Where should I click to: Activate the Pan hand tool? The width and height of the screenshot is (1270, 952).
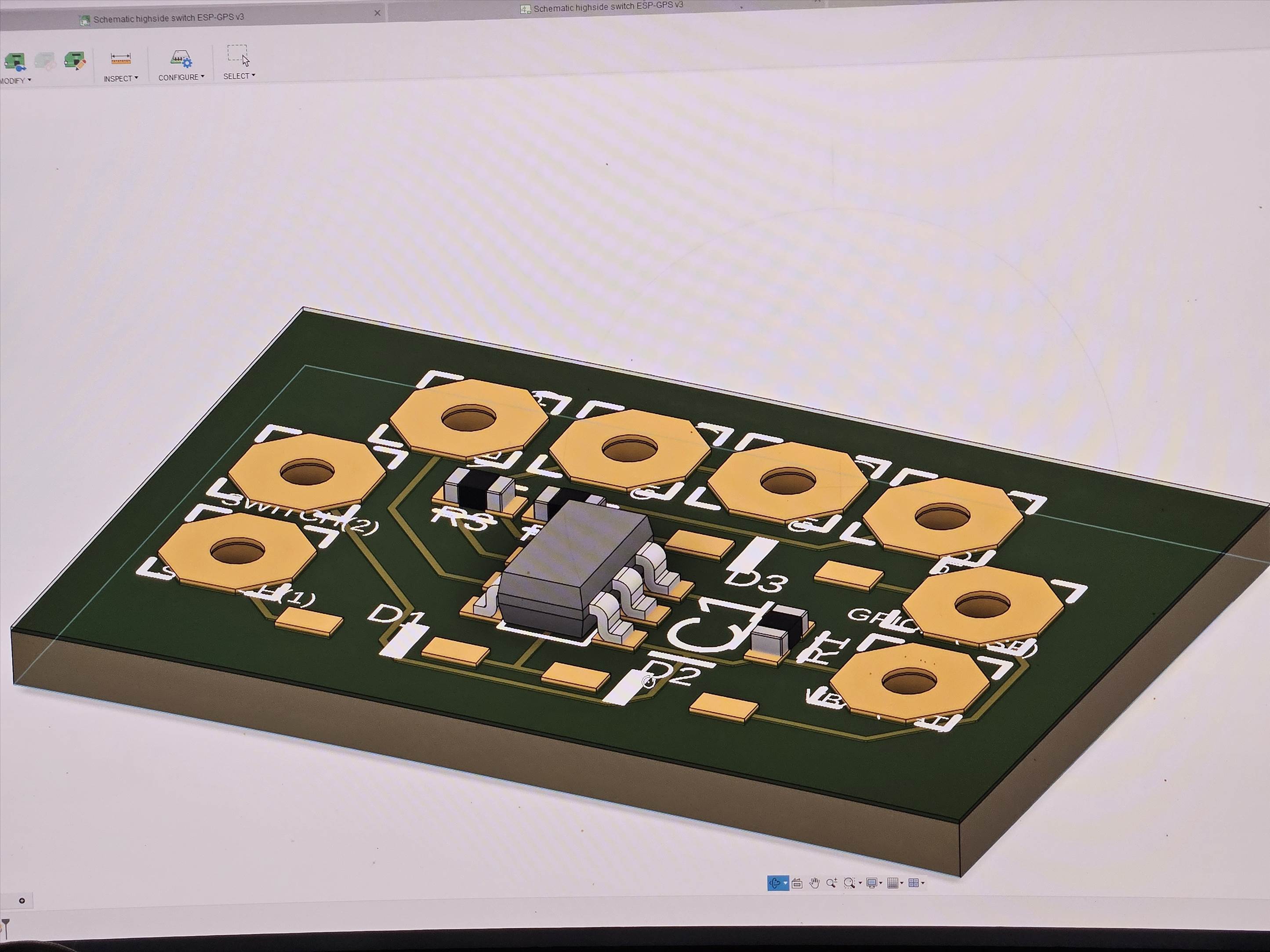coord(814,883)
